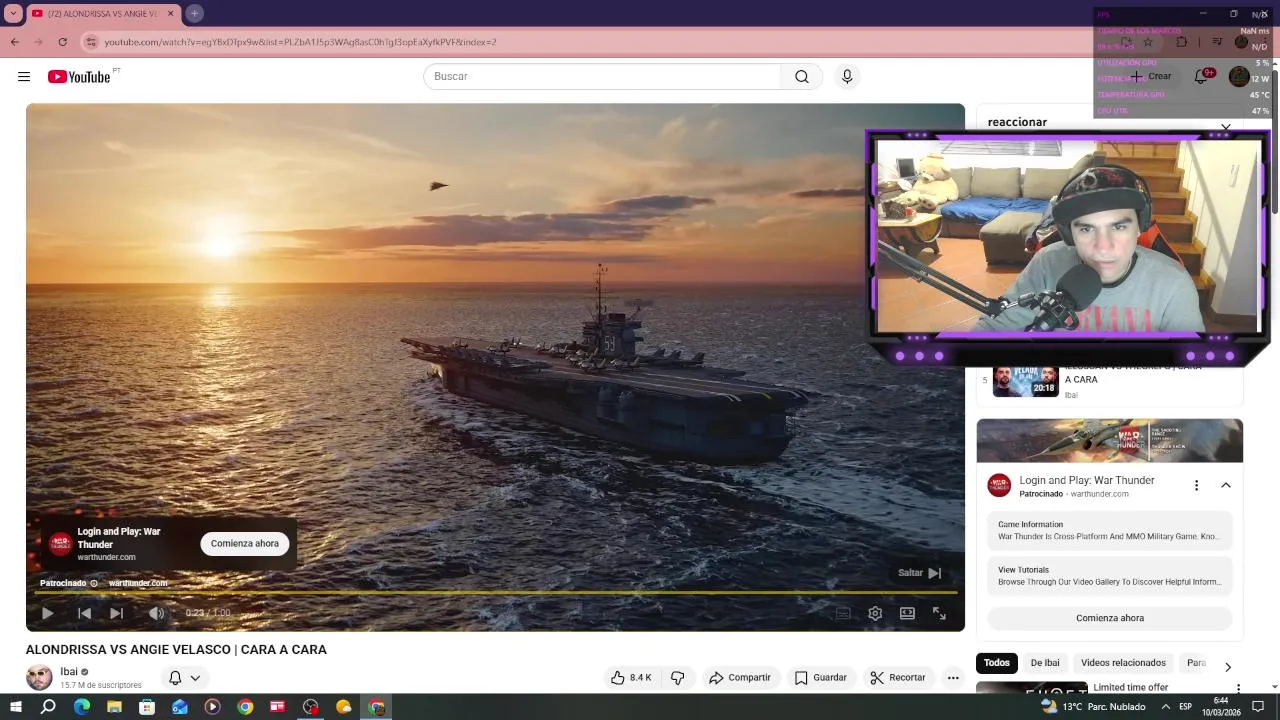Screen dimensions: 1280x720
Task: Click Comienza ahora on video ad overlay
Action: [245, 543]
